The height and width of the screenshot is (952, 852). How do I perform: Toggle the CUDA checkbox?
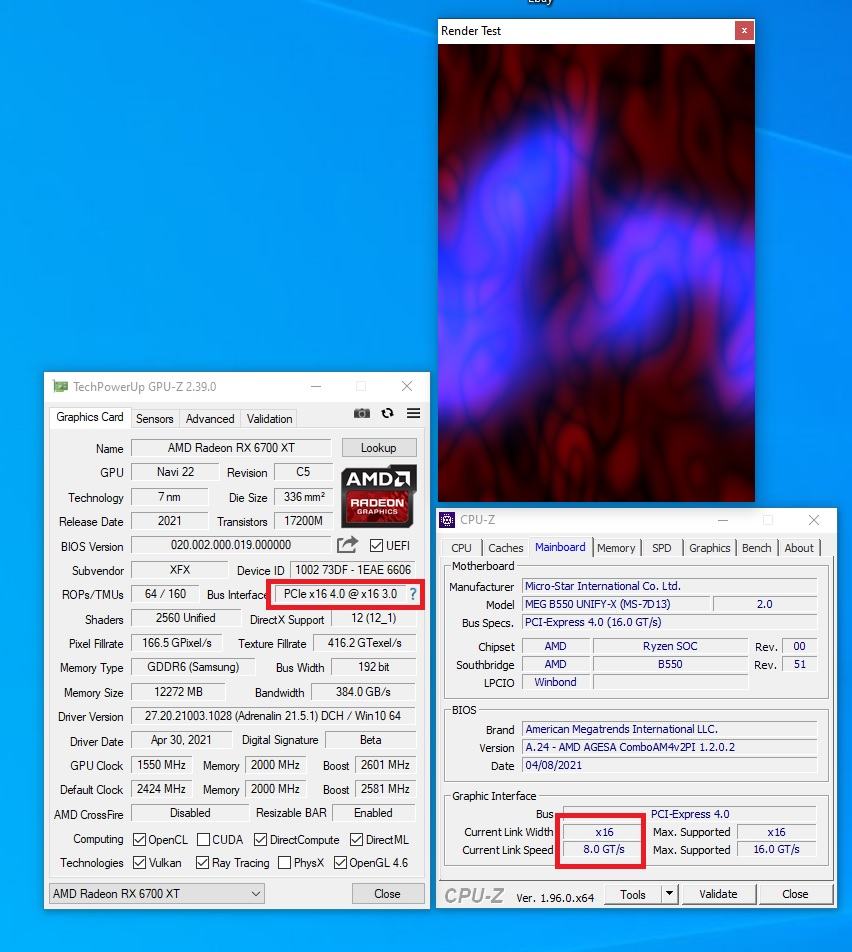[203, 840]
